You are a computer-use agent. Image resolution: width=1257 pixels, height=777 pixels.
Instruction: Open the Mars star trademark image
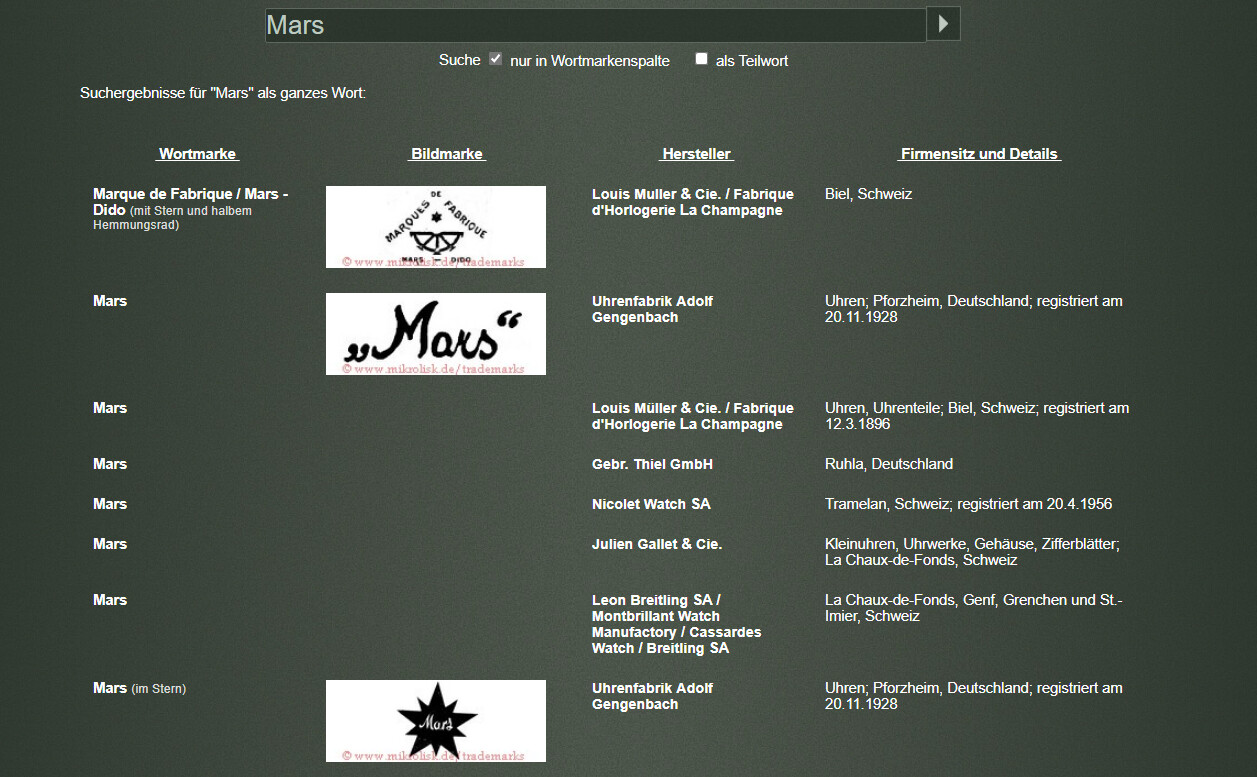point(436,721)
